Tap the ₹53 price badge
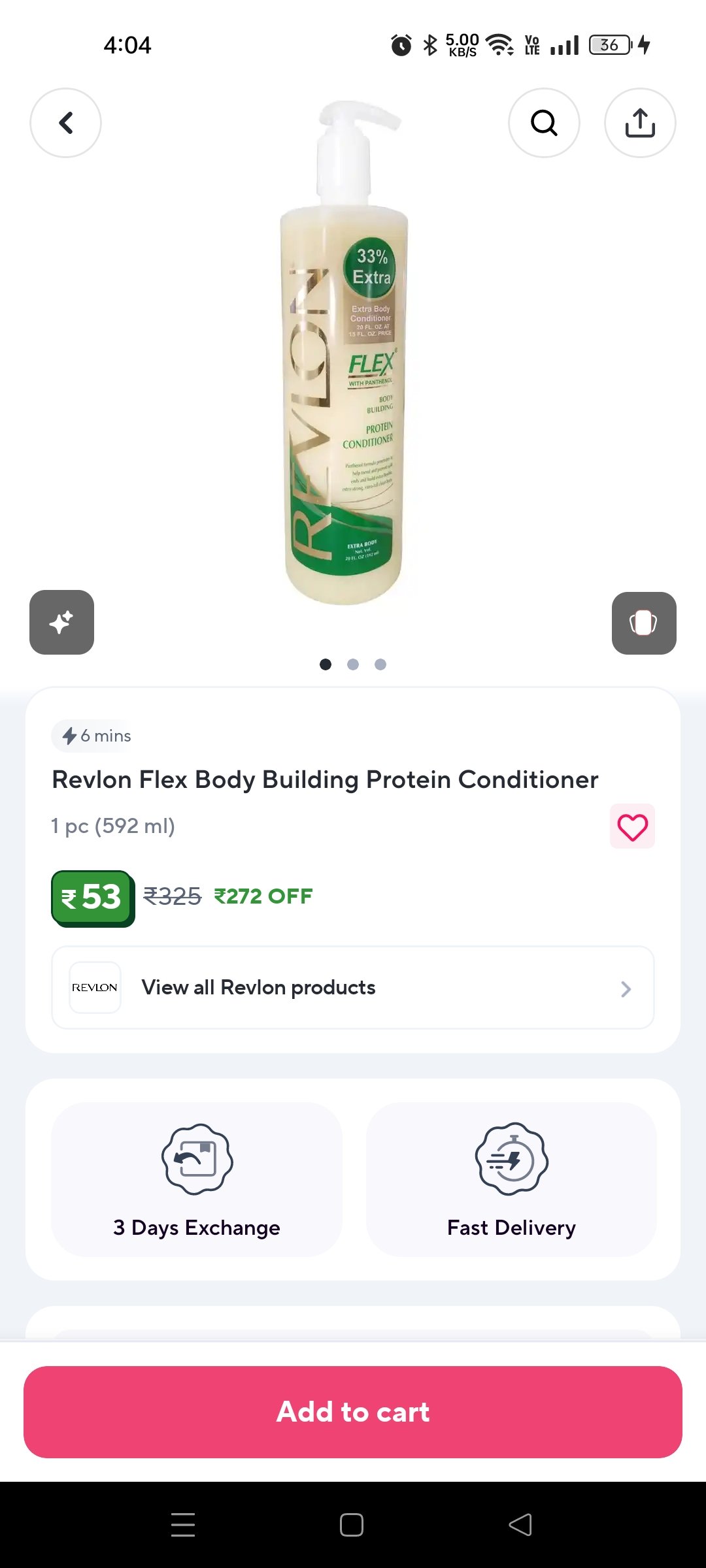The height and width of the screenshot is (1568, 706). (x=92, y=897)
